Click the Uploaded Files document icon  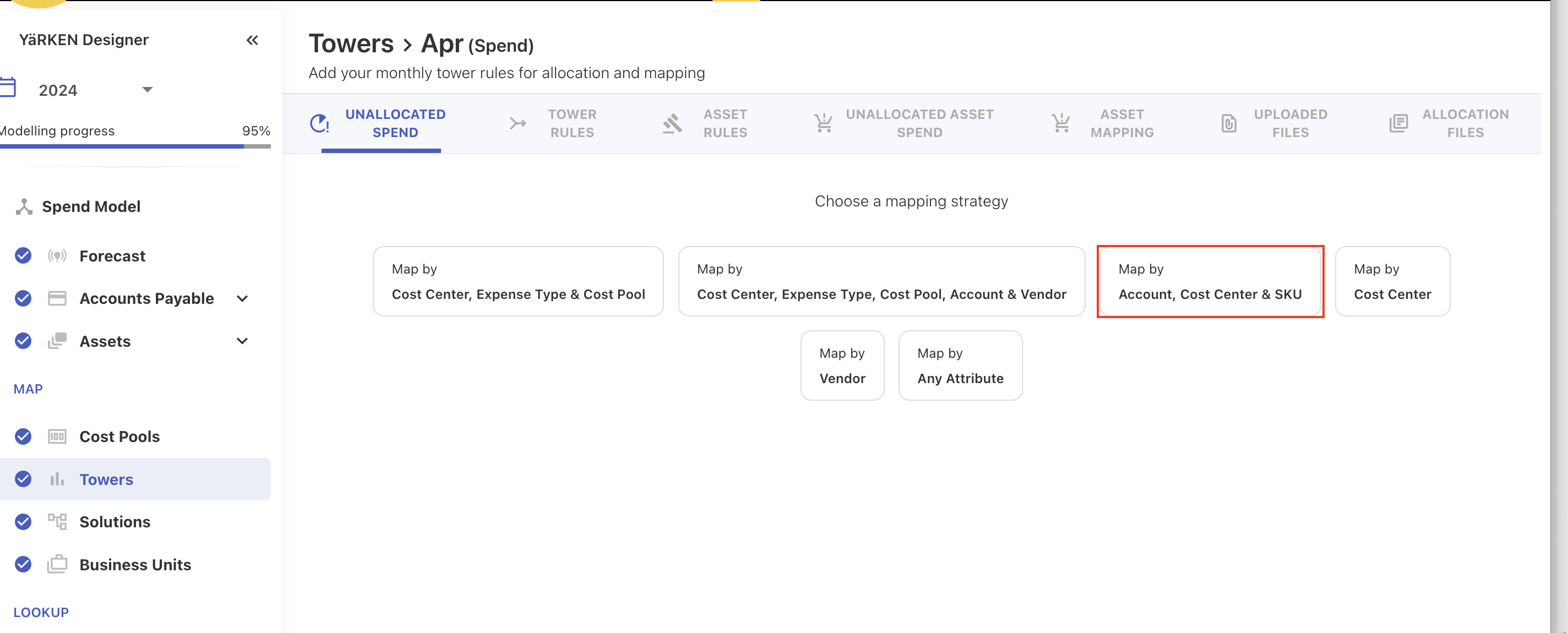pos(1229,123)
